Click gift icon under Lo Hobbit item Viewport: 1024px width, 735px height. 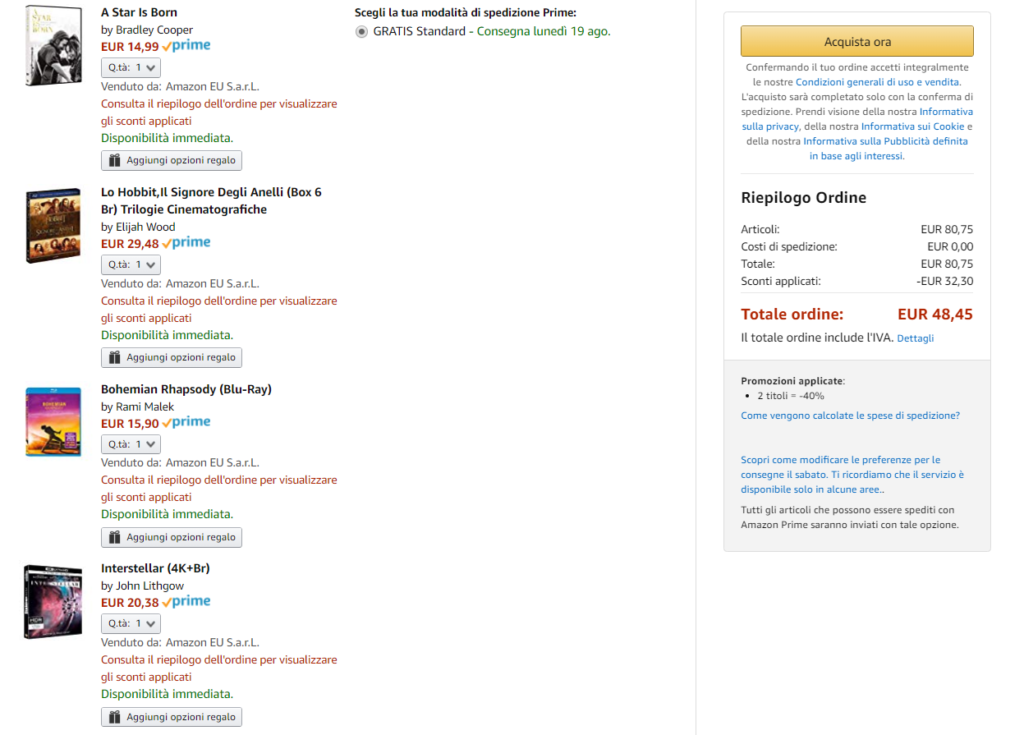point(115,358)
